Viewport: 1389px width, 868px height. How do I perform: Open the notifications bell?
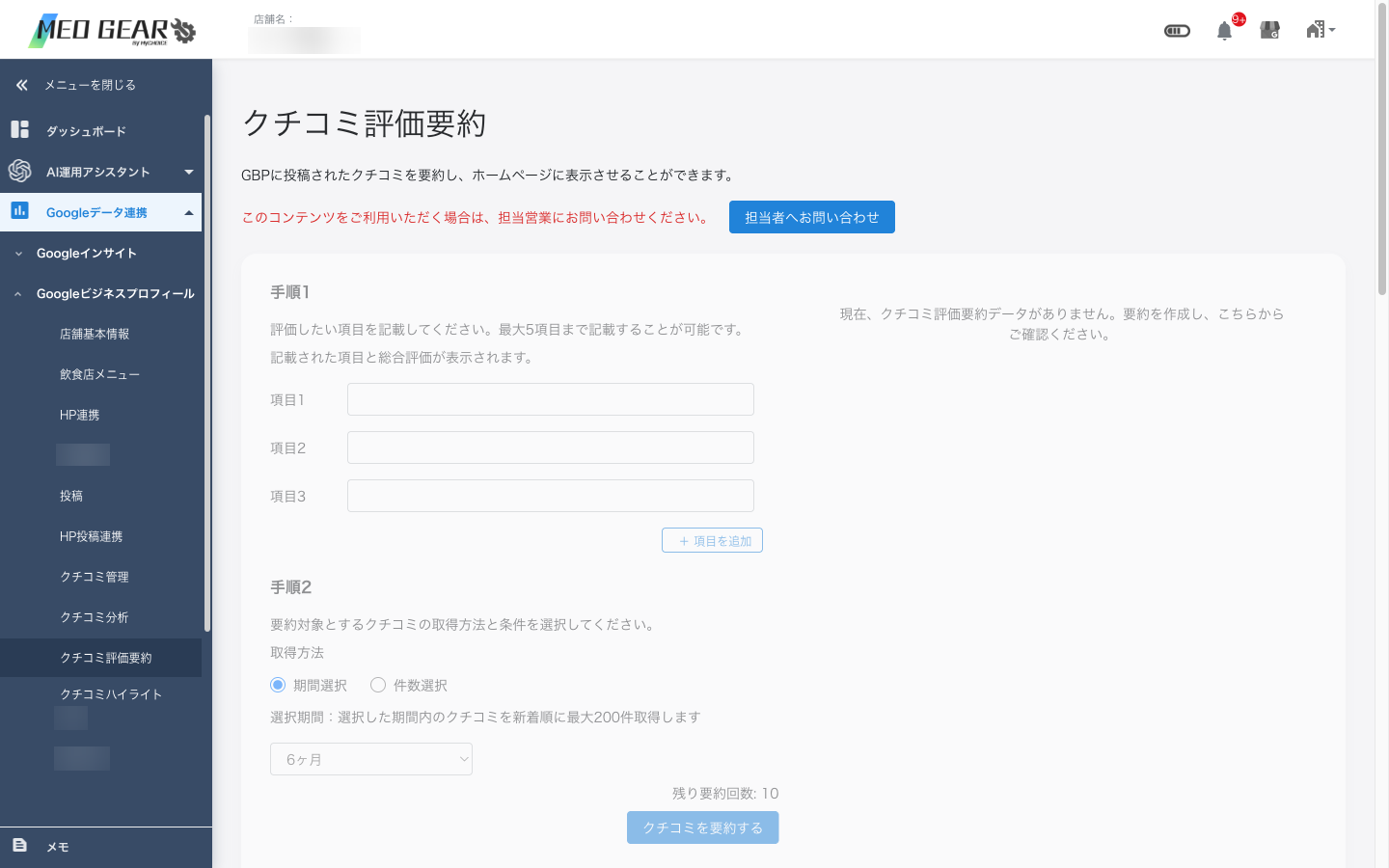1224,30
